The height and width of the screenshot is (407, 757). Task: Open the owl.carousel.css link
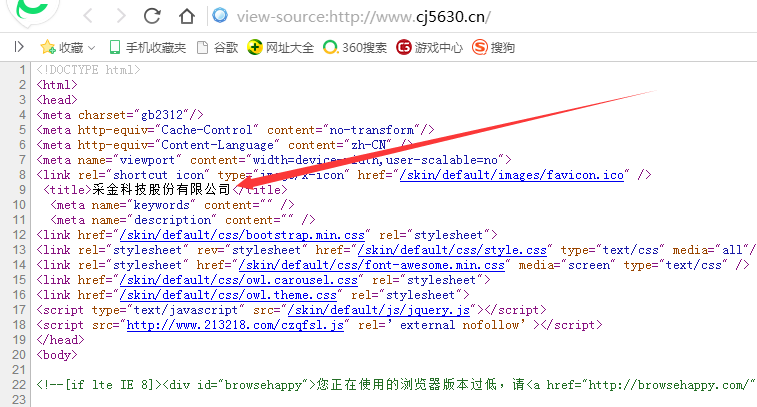[x=238, y=280]
